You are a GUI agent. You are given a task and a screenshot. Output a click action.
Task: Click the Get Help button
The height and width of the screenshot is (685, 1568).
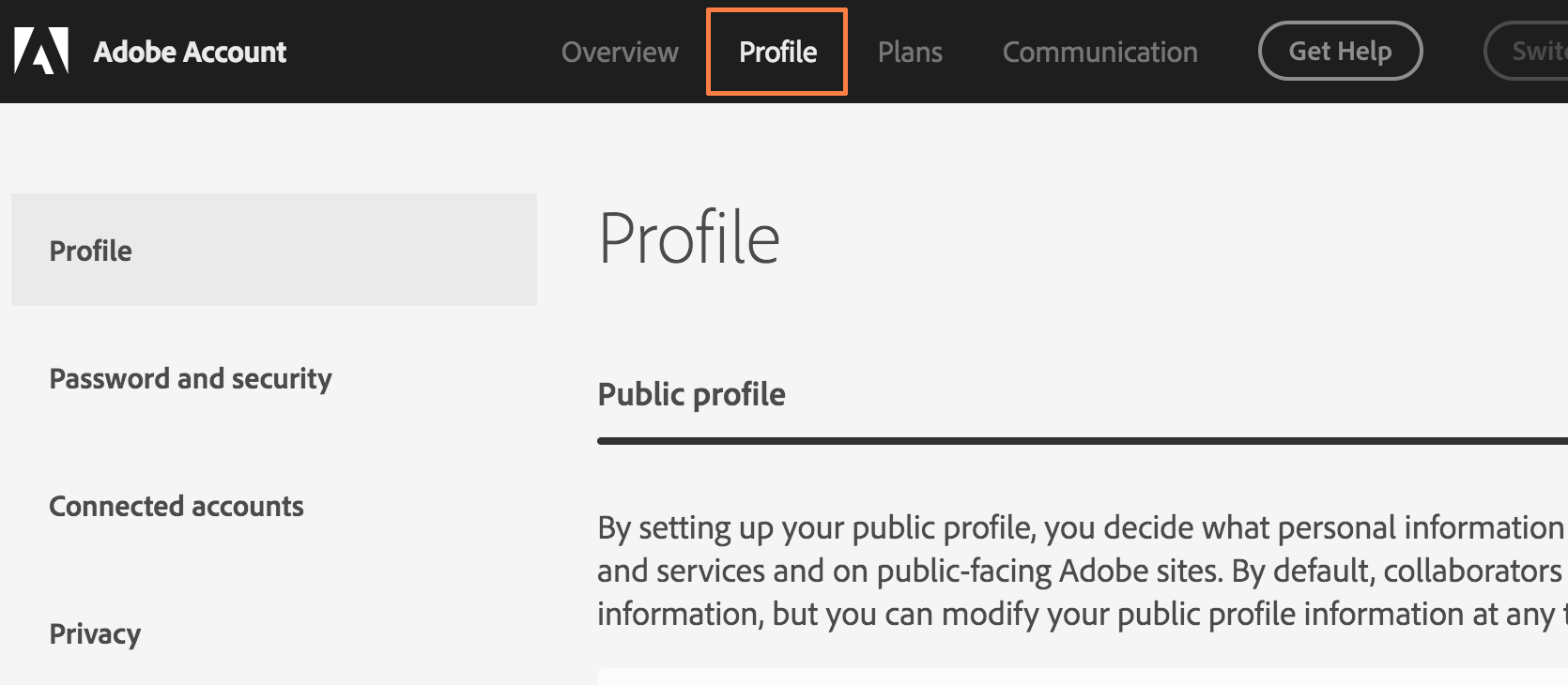1340,51
